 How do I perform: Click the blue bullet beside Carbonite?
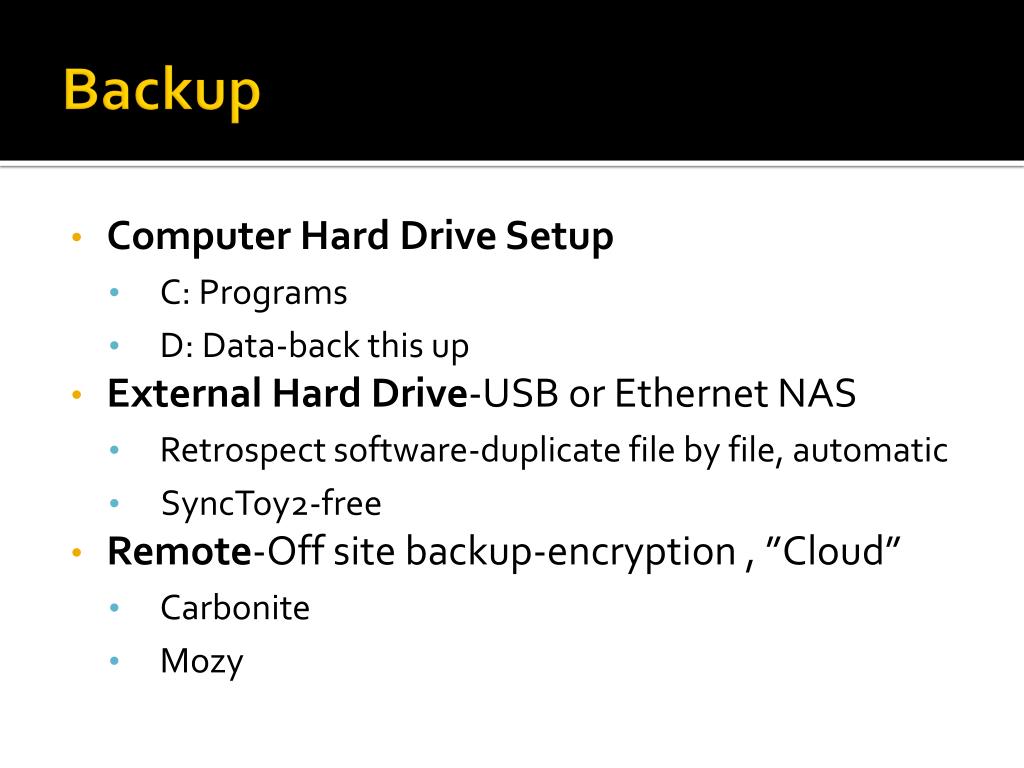[x=115, y=608]
